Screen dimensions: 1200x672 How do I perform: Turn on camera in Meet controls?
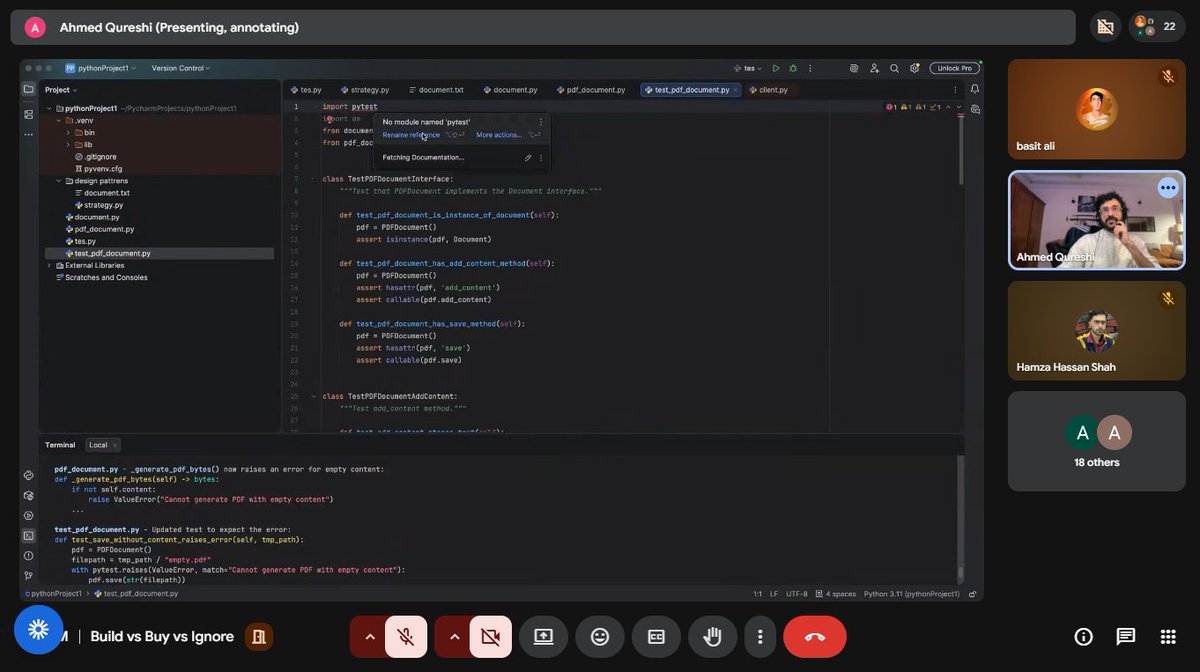(x=490, y=637)
